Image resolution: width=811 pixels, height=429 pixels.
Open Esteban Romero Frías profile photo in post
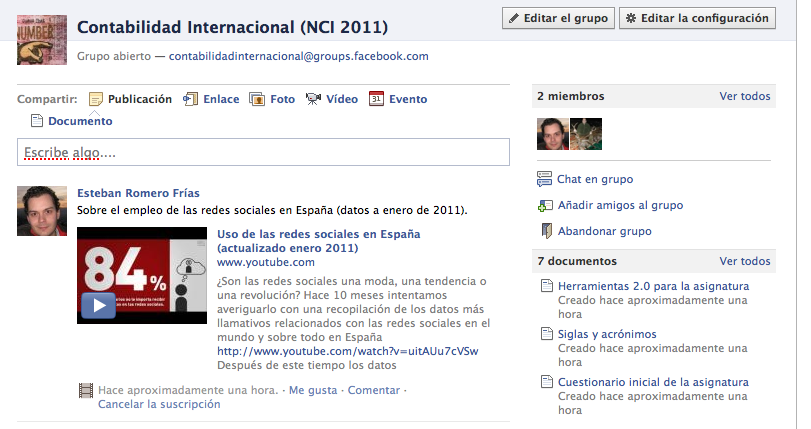click(42, 211)
